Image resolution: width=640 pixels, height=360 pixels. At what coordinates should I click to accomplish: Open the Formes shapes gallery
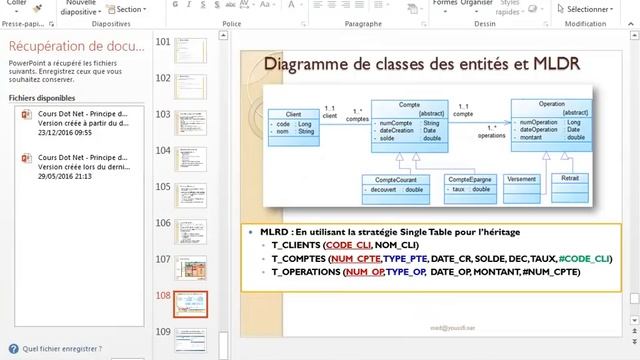[445, 7]
